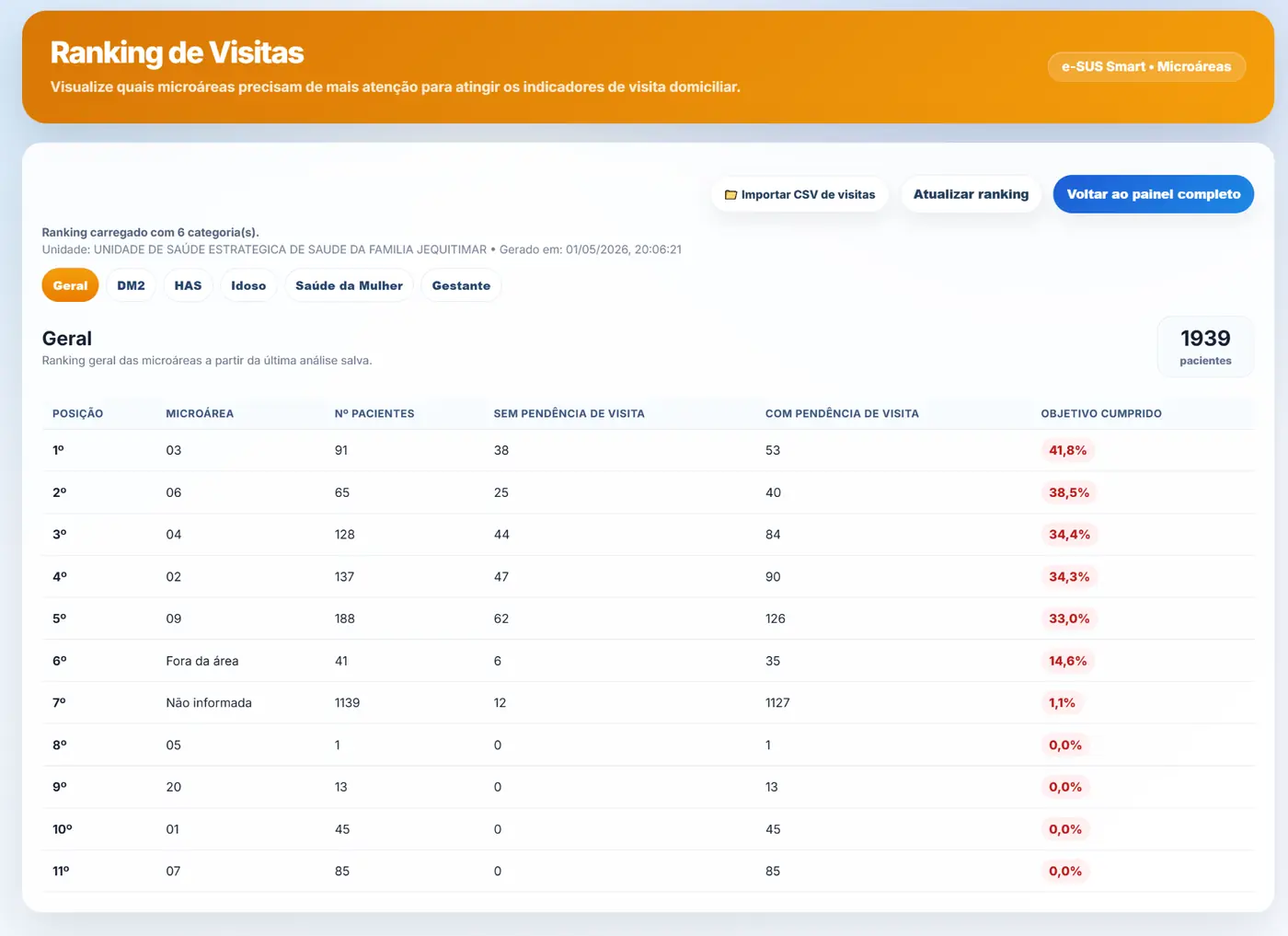Click the e-SUS Smart • Microáreas badge
This screenshot has height=936, width=1288.
click(x=1146, y=66)
